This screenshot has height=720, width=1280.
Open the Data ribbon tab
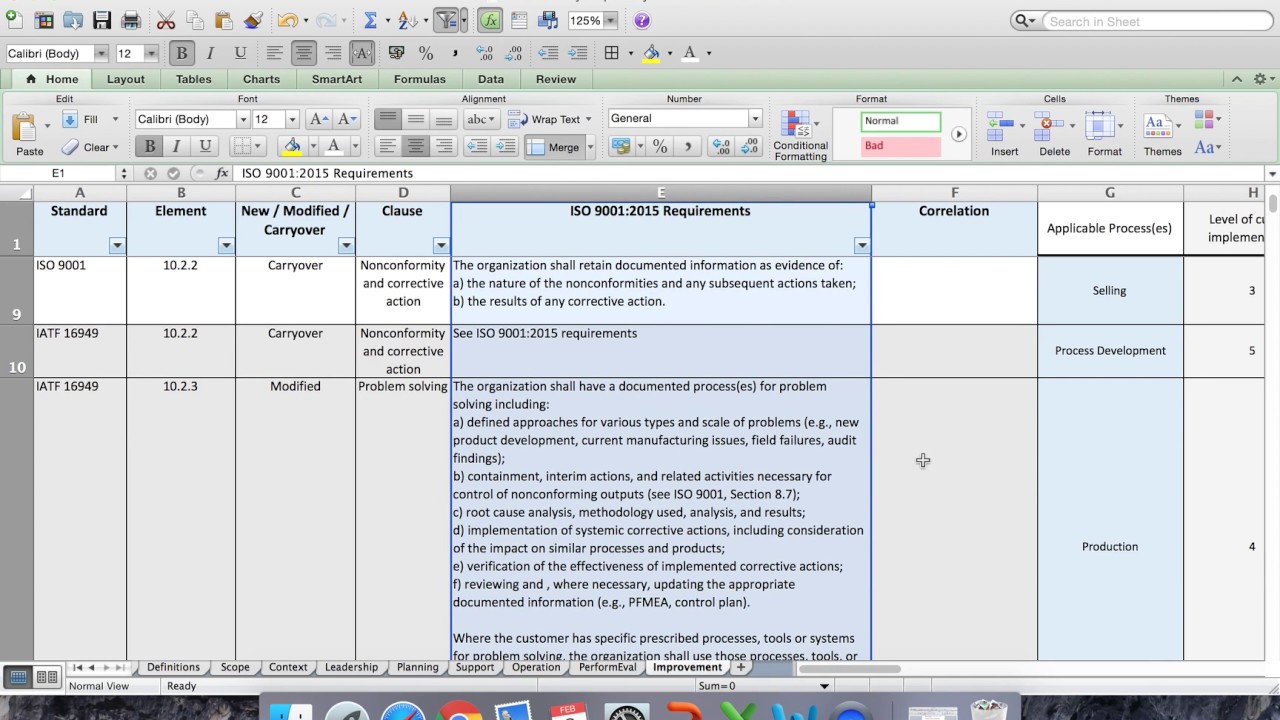(491, 79)
